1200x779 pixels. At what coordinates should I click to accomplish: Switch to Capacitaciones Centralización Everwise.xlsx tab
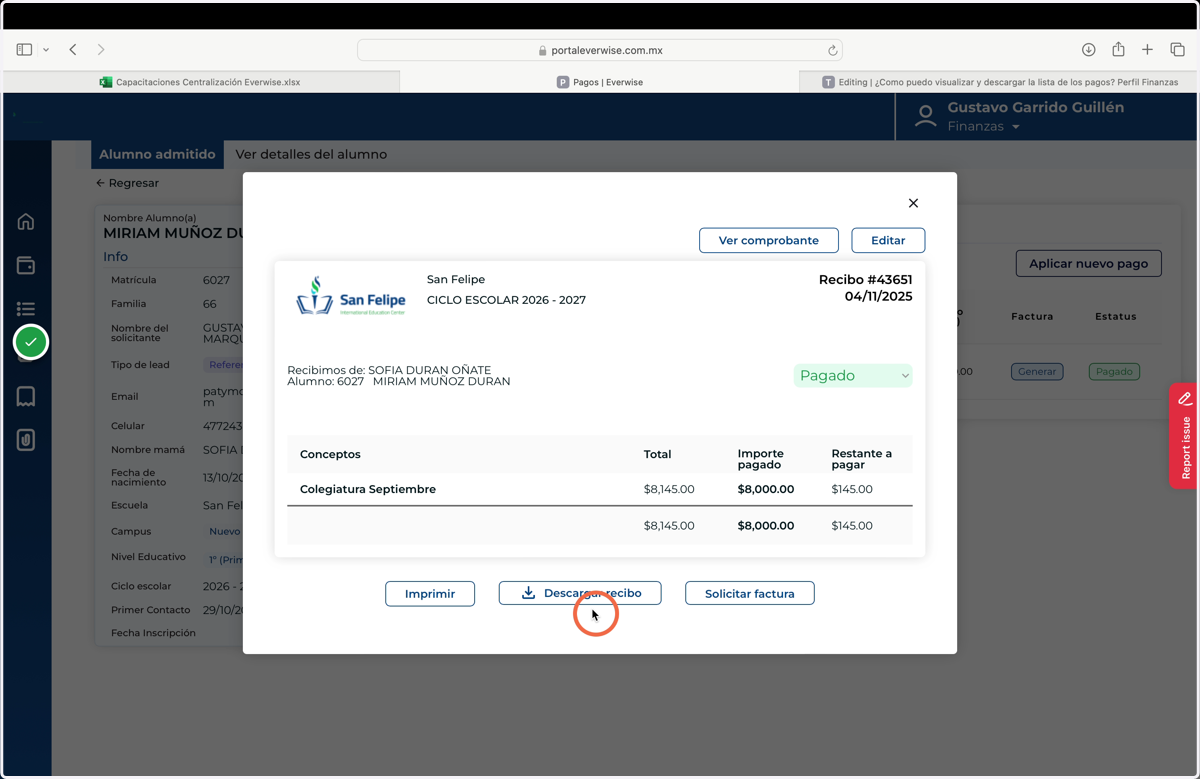201,82
